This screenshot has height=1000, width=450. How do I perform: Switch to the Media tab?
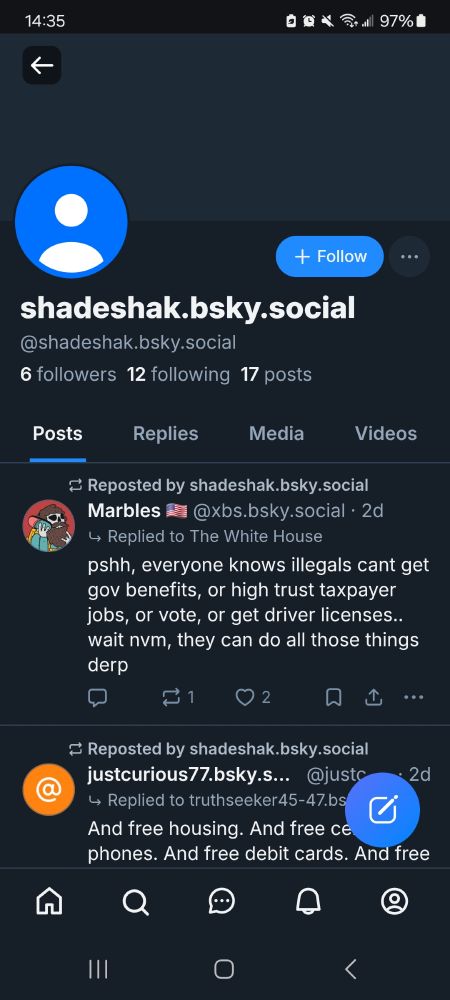[276, 434]
